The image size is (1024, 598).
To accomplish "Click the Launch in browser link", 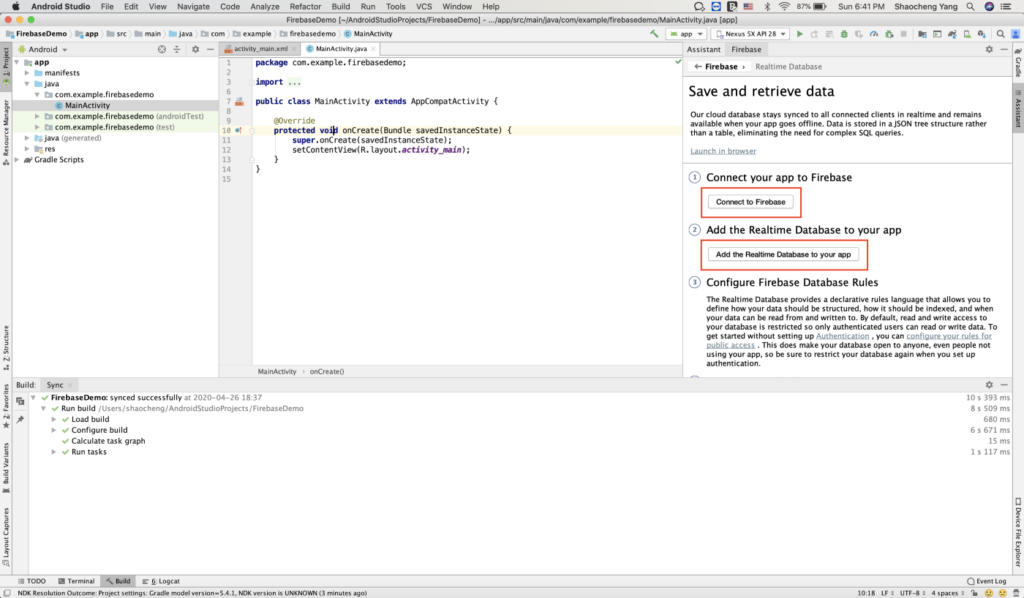I will click(x=723, y=151).
